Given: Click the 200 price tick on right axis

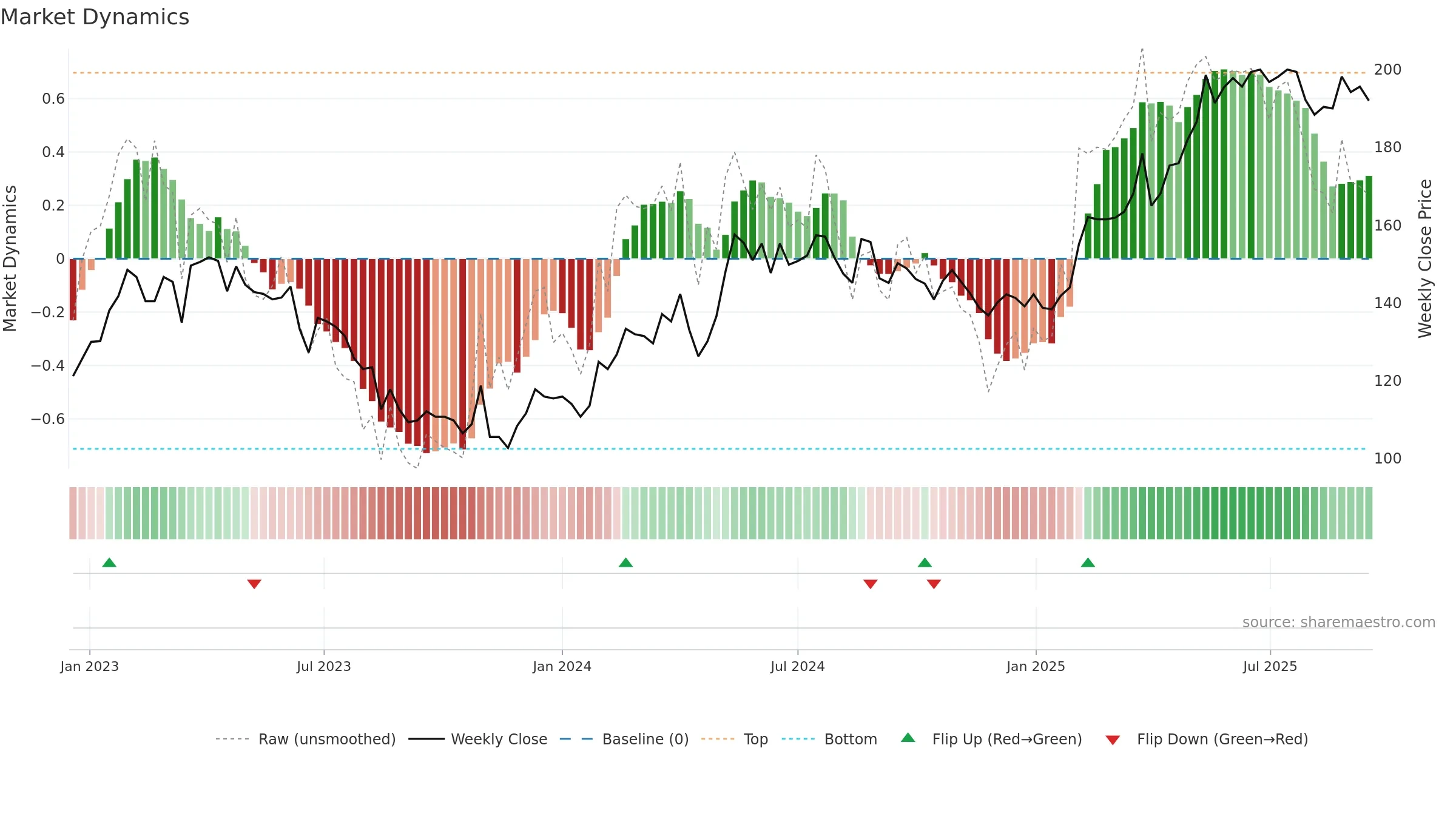Looking at the screenshot, I should (x=1388, y=70).
